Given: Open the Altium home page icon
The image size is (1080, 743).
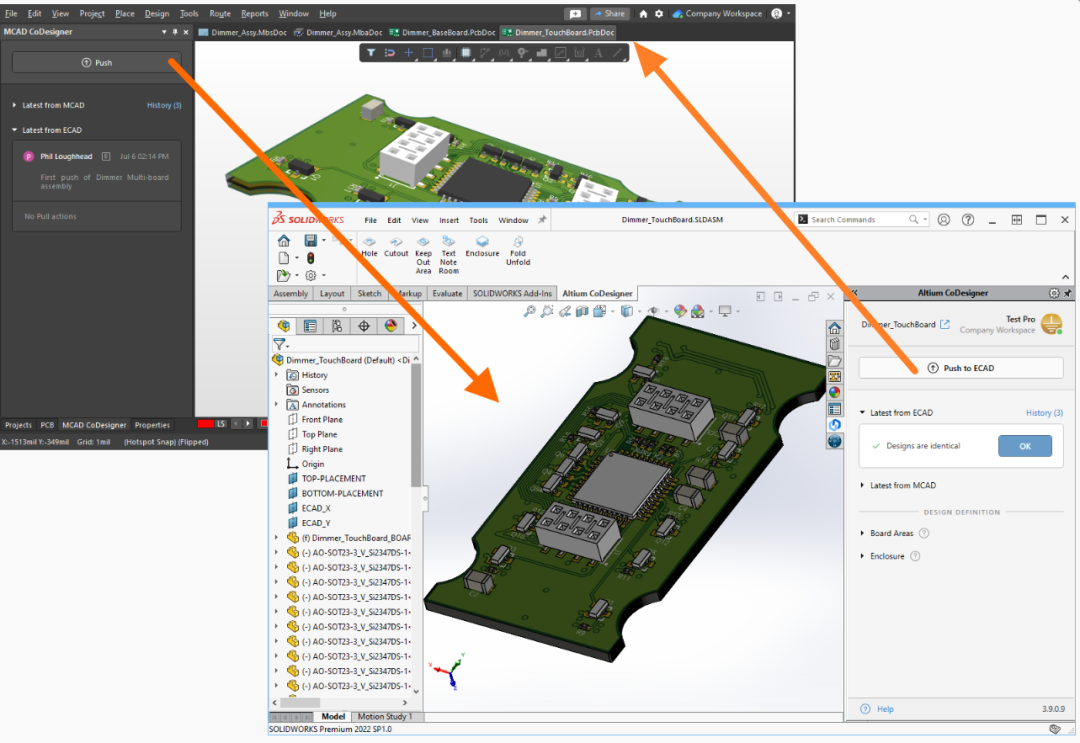Looking at the screenshot, I should click(643, 14).
